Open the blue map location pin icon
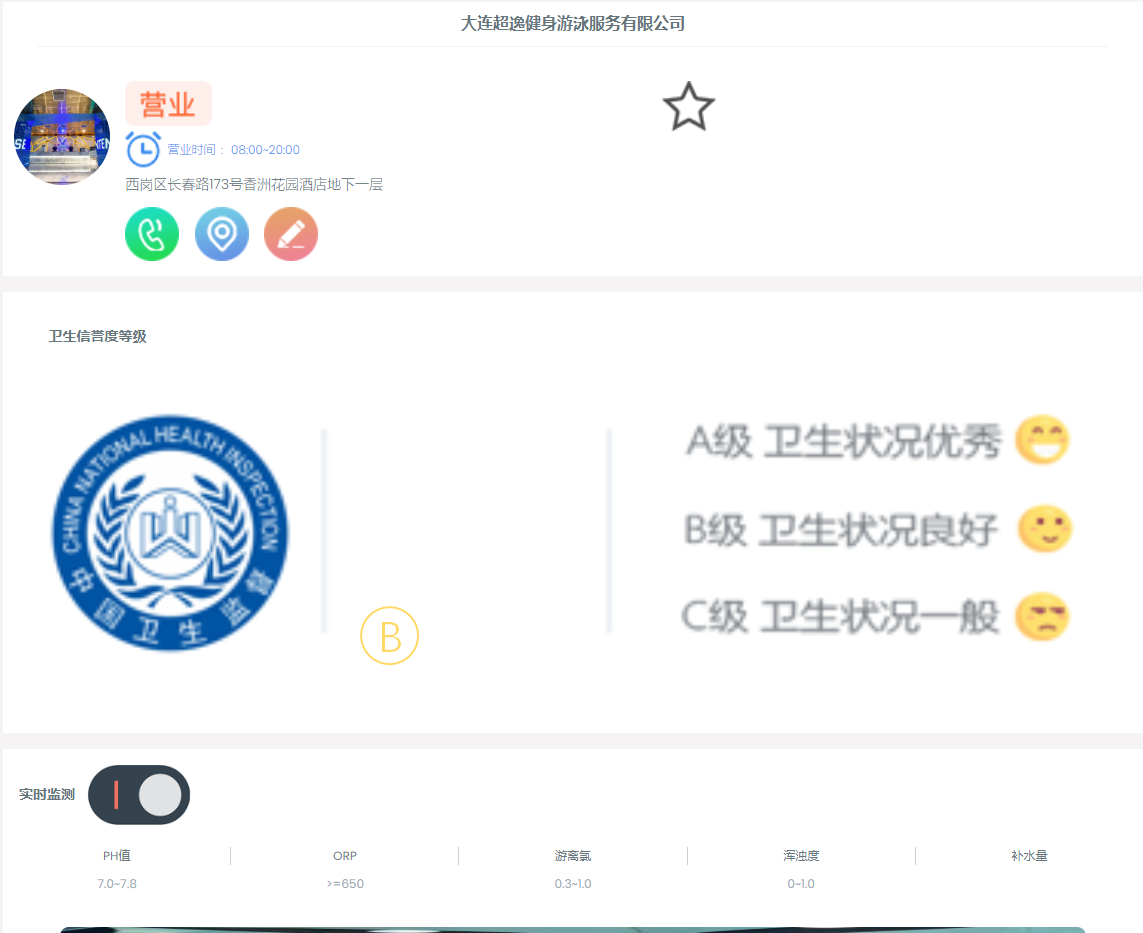The height and width of the screenshot is (933, 1143). pyautogui.click(x=221, y=234)
